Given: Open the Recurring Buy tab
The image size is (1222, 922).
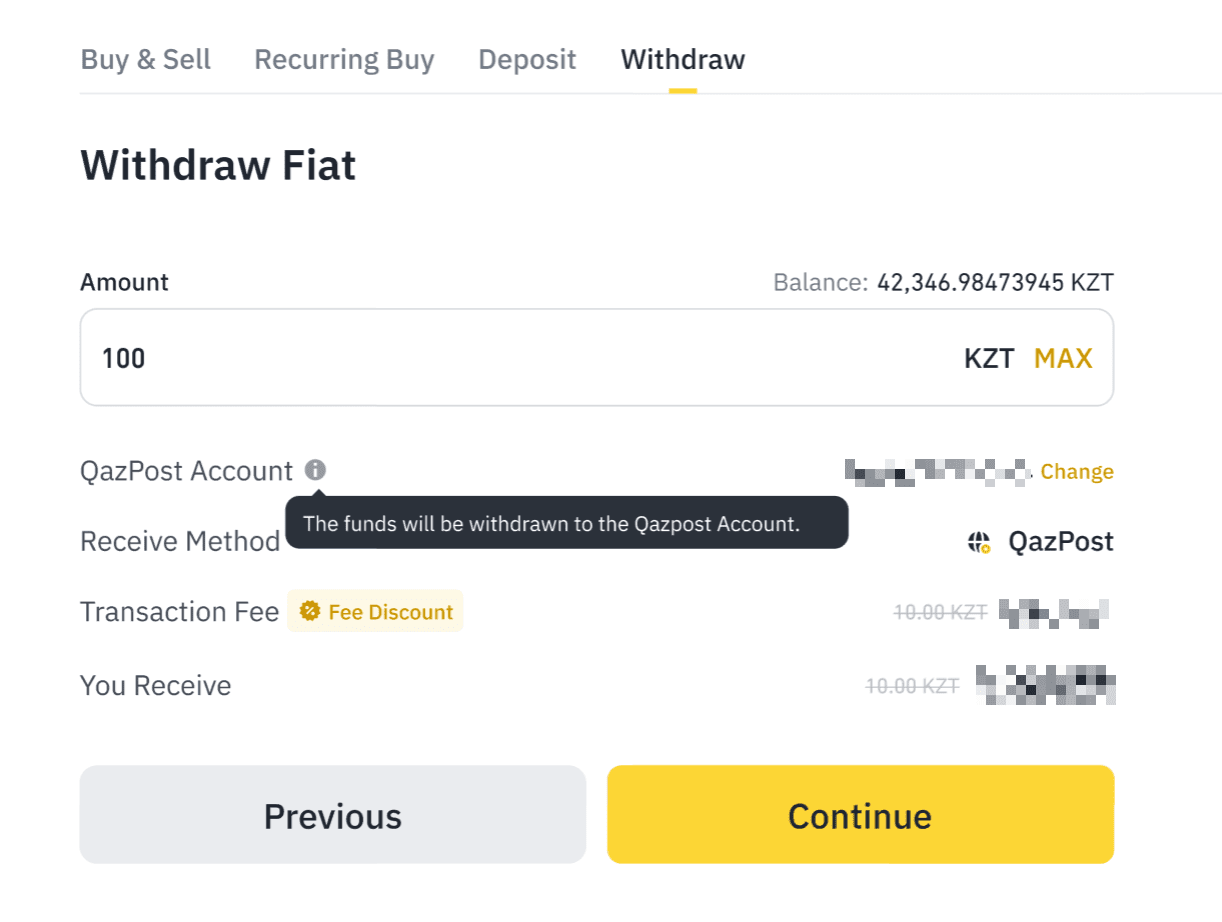Looking at the screenshot, I should point(344,60).
